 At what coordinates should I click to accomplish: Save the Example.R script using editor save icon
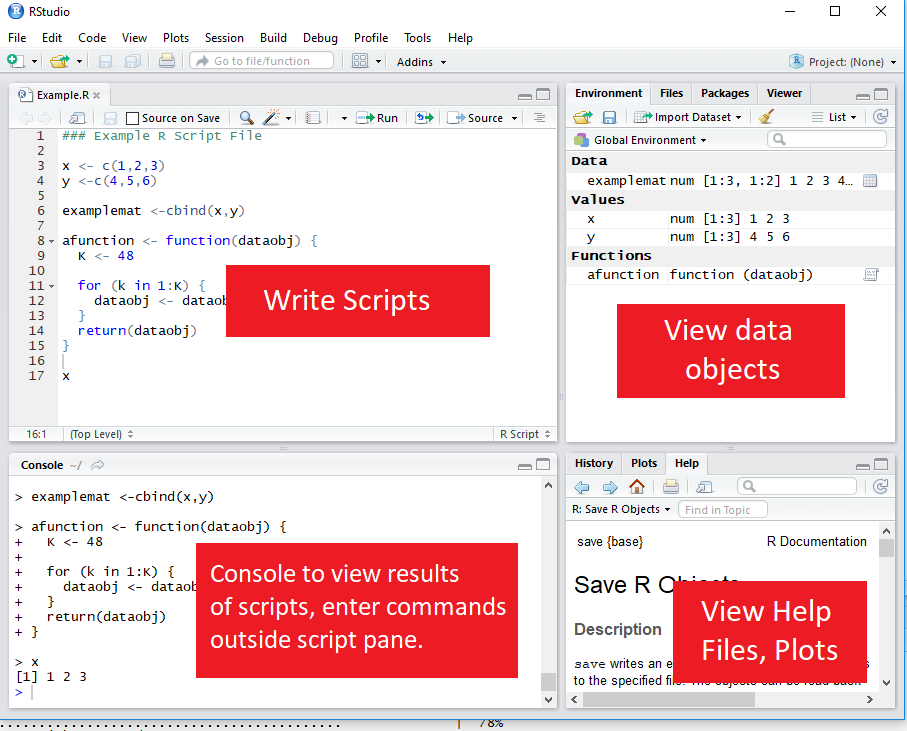tap(110, 118)
